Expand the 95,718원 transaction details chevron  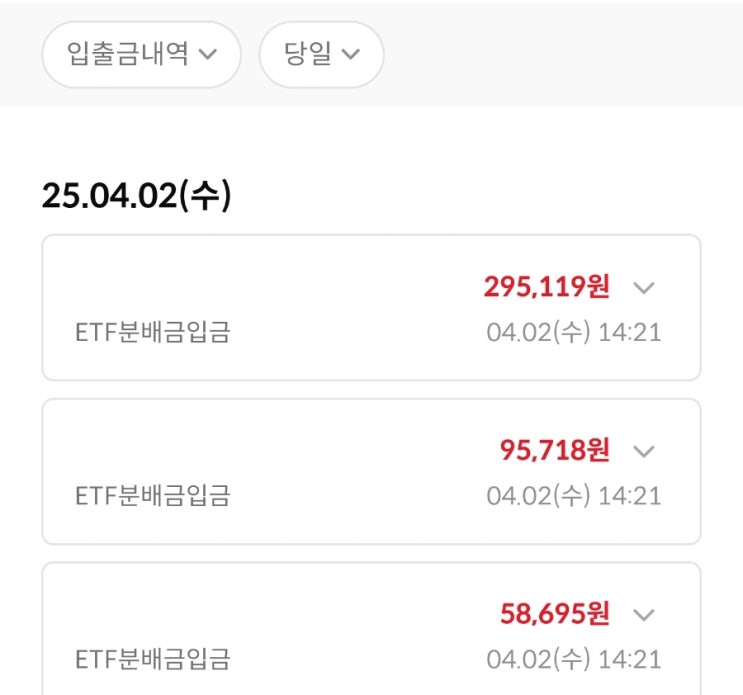[x=643, y=451]
